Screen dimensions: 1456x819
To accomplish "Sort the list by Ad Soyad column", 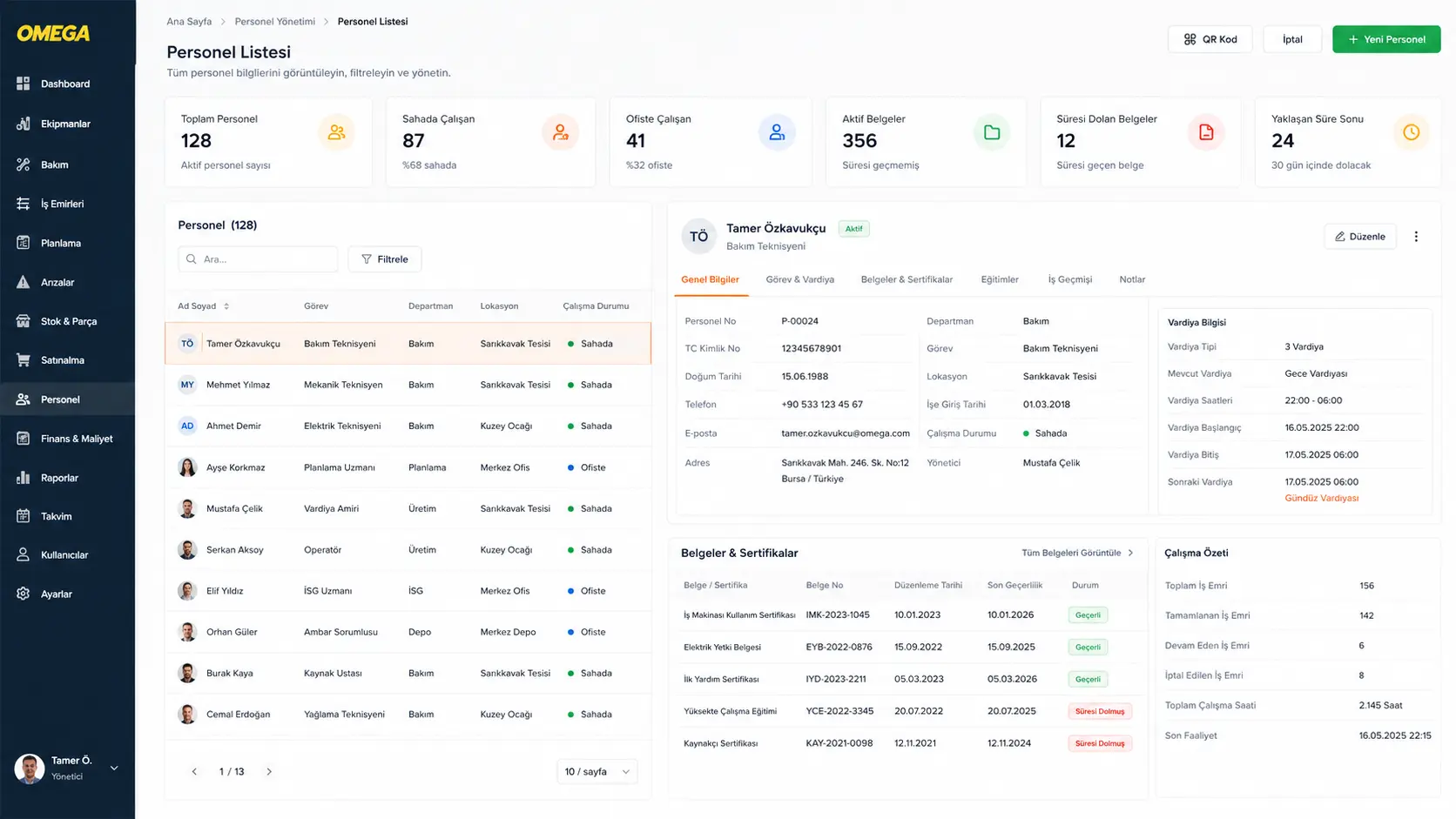I will coord(204,306).
